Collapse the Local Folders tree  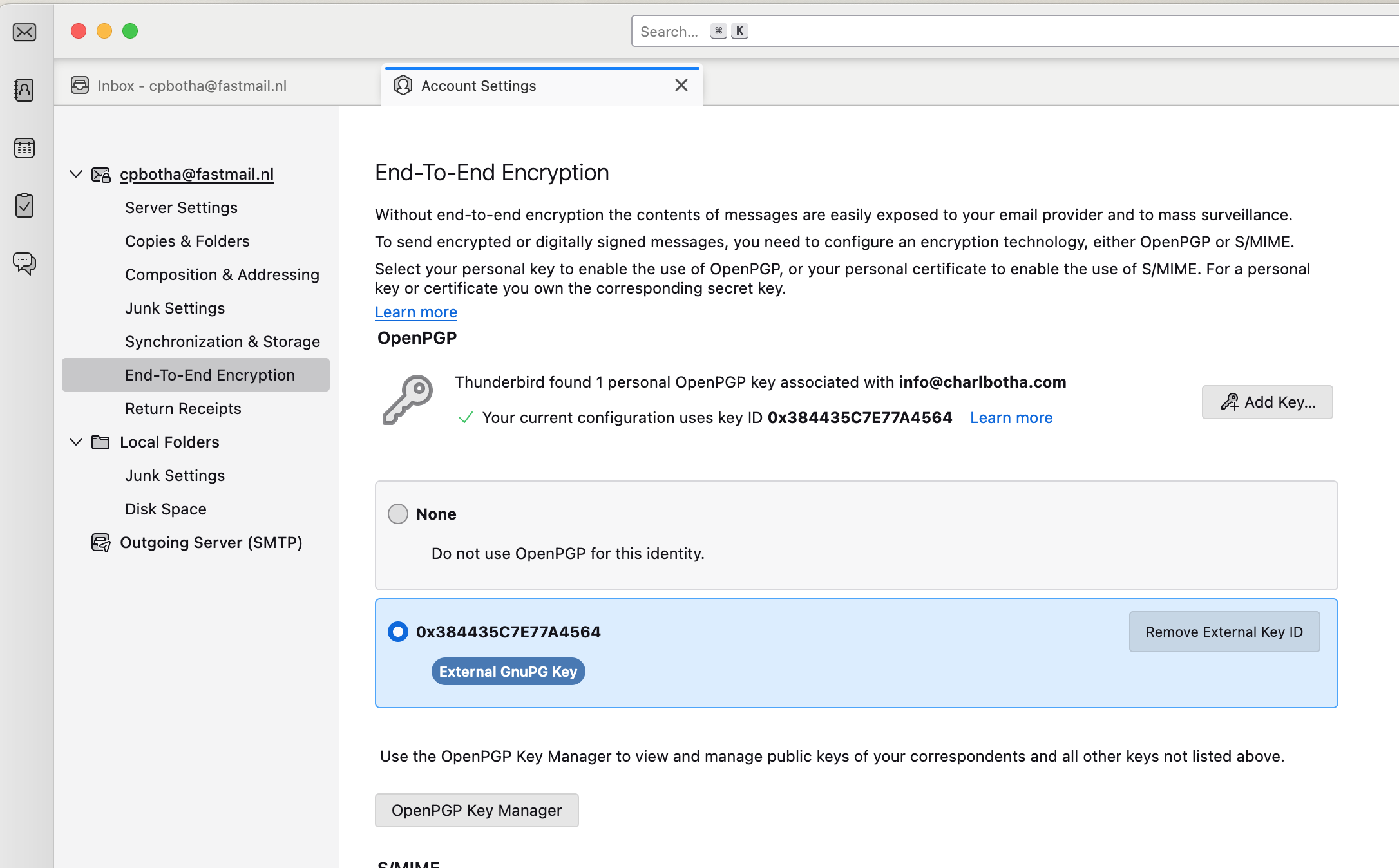click(76, 442)
